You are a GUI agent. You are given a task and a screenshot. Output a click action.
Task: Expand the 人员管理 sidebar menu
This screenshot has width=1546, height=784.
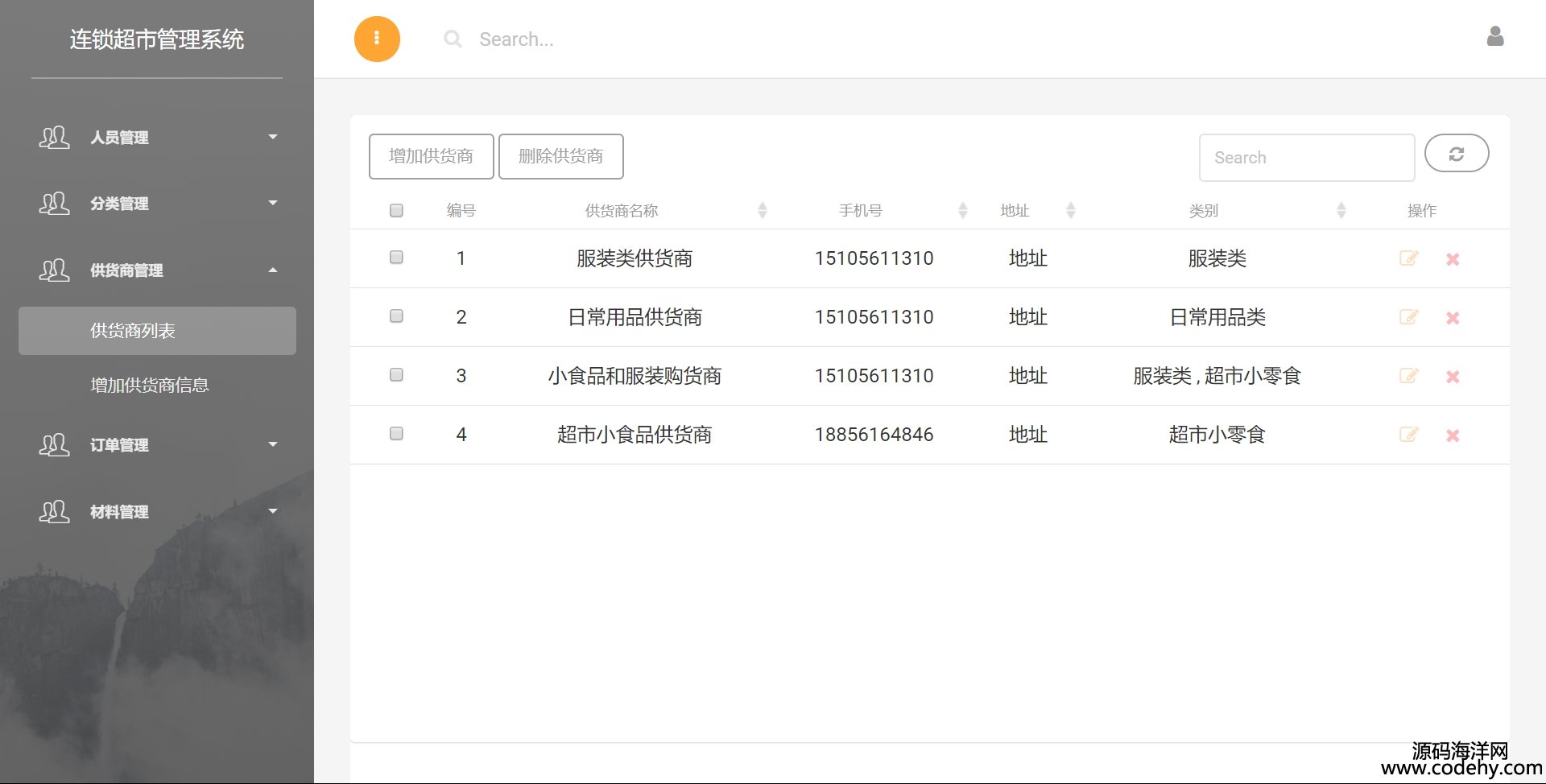pos(157,138)
